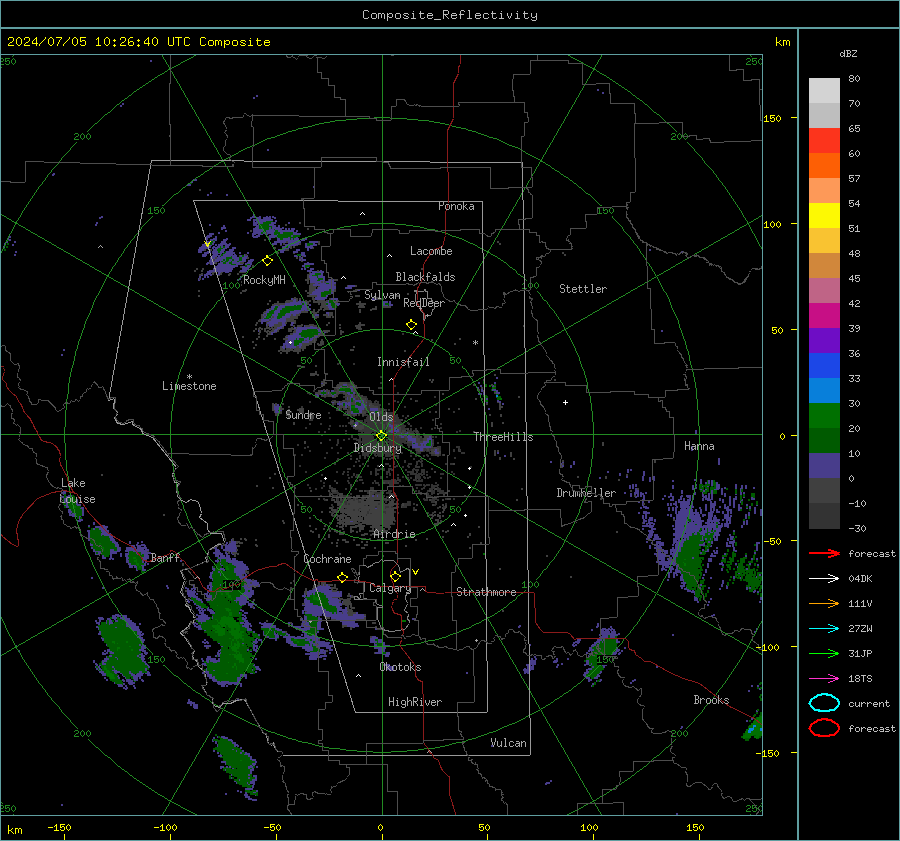Click the yellow diamond marker below RedDeer
This screenshot has height=841, width=900.
tap(411, 325)
